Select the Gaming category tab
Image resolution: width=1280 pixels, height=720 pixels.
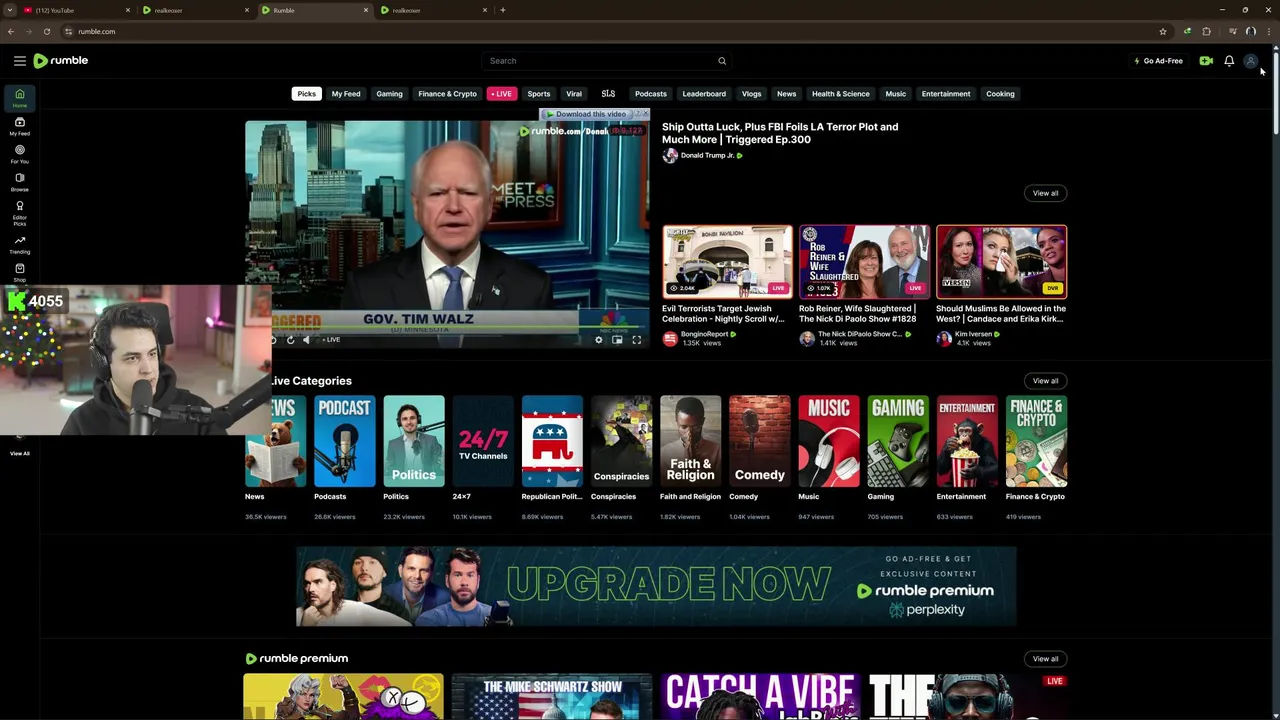coord(389,94)
